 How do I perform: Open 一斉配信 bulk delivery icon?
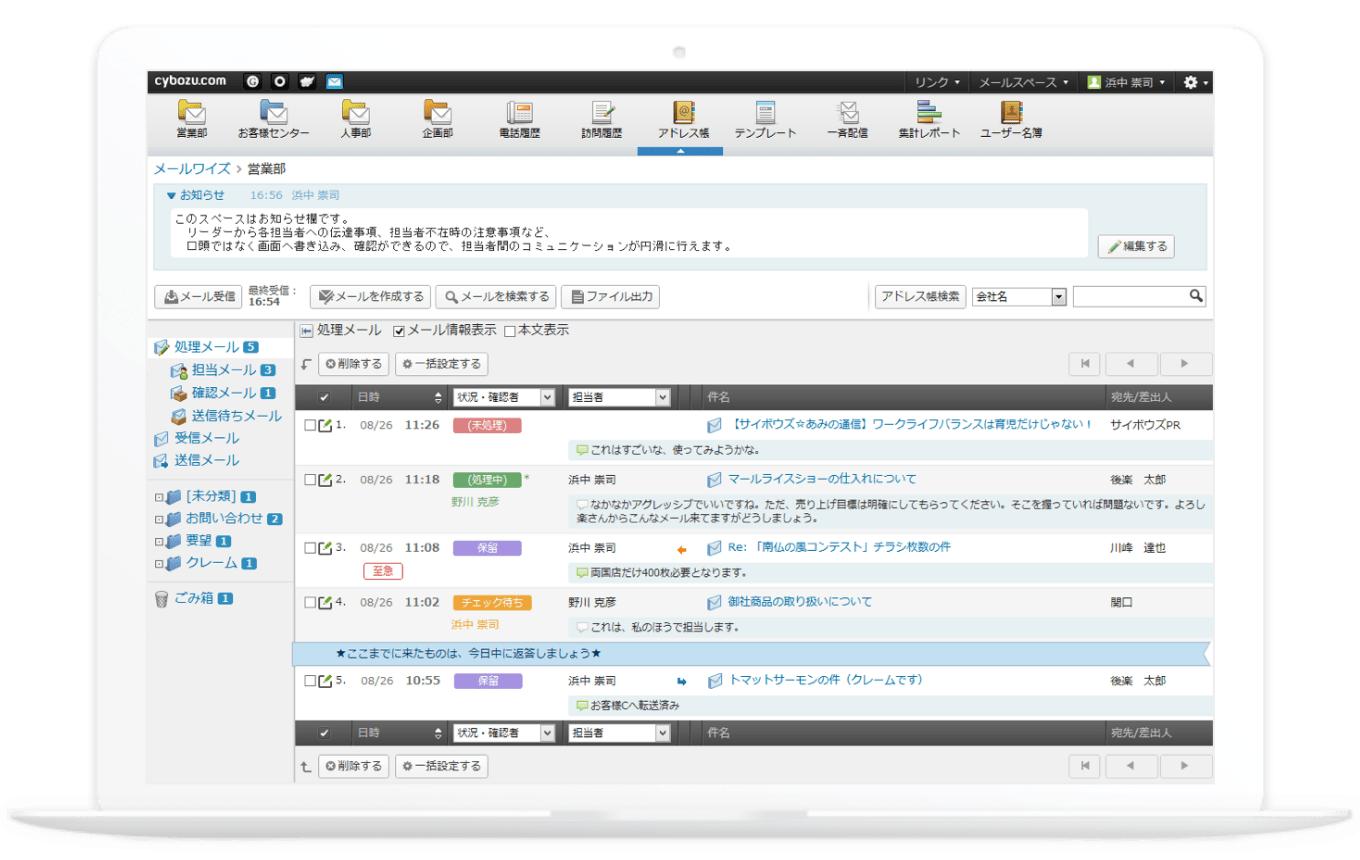click(848, 112)
